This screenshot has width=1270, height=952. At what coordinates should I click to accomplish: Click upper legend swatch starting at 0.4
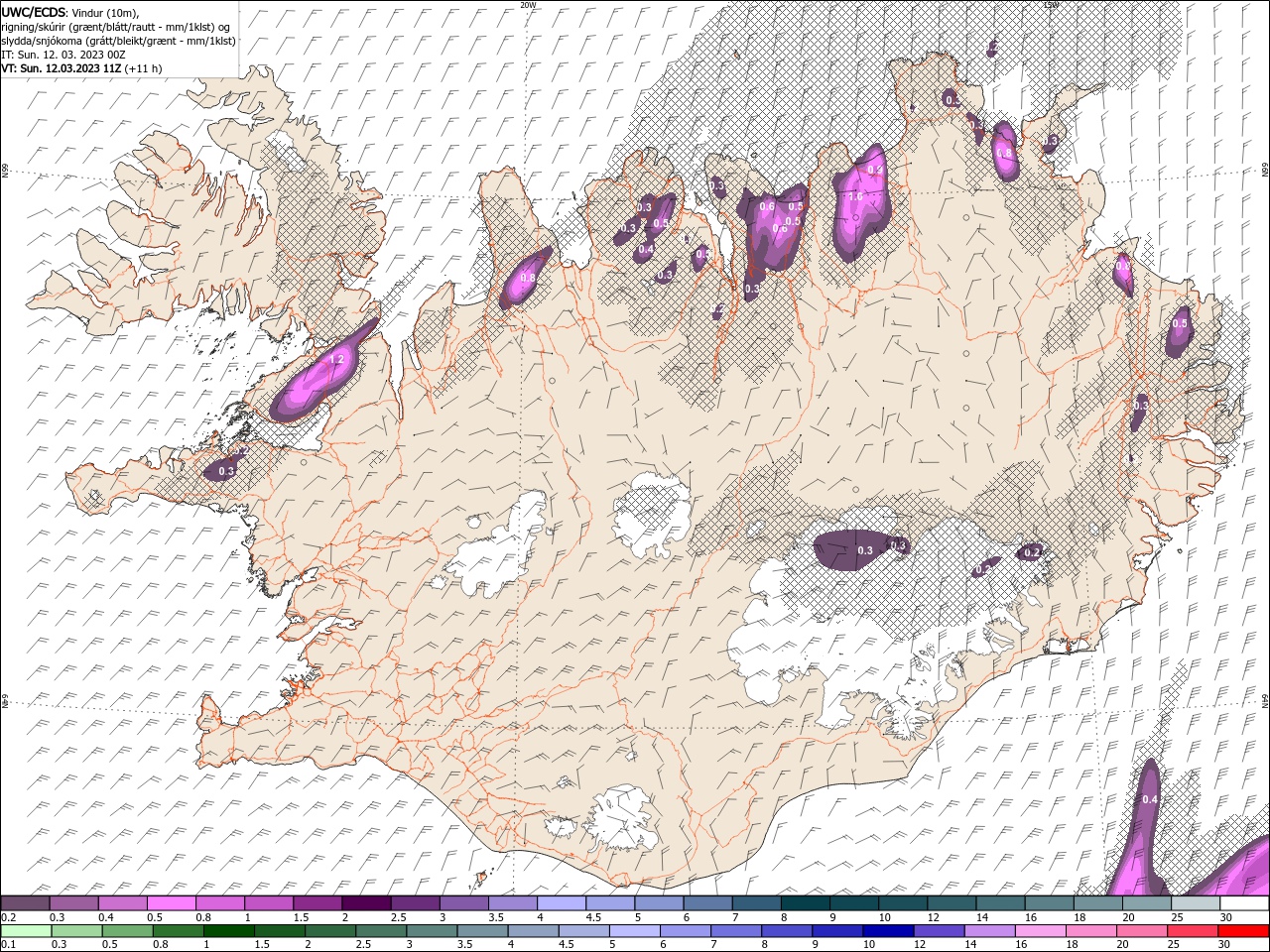point(123,903)
